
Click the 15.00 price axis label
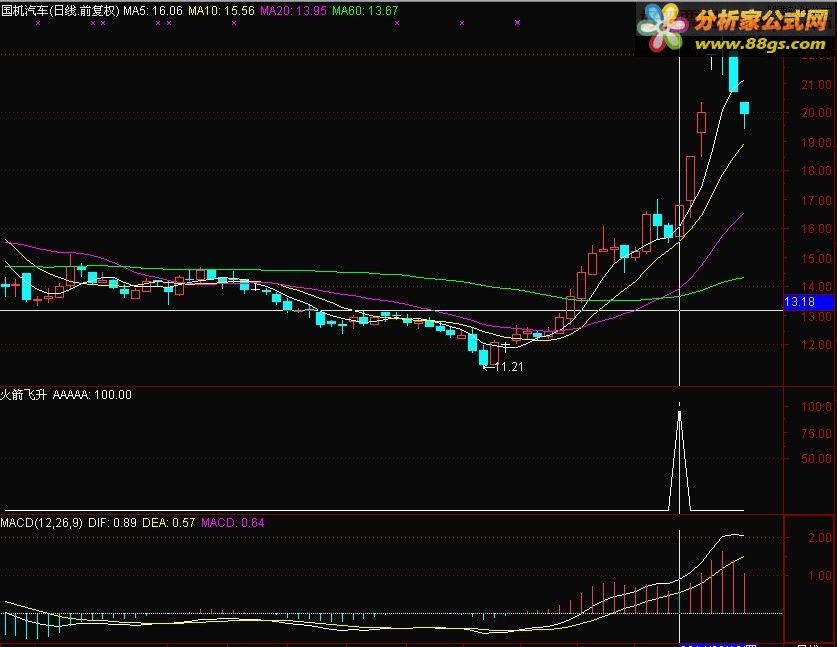(816, 258)
